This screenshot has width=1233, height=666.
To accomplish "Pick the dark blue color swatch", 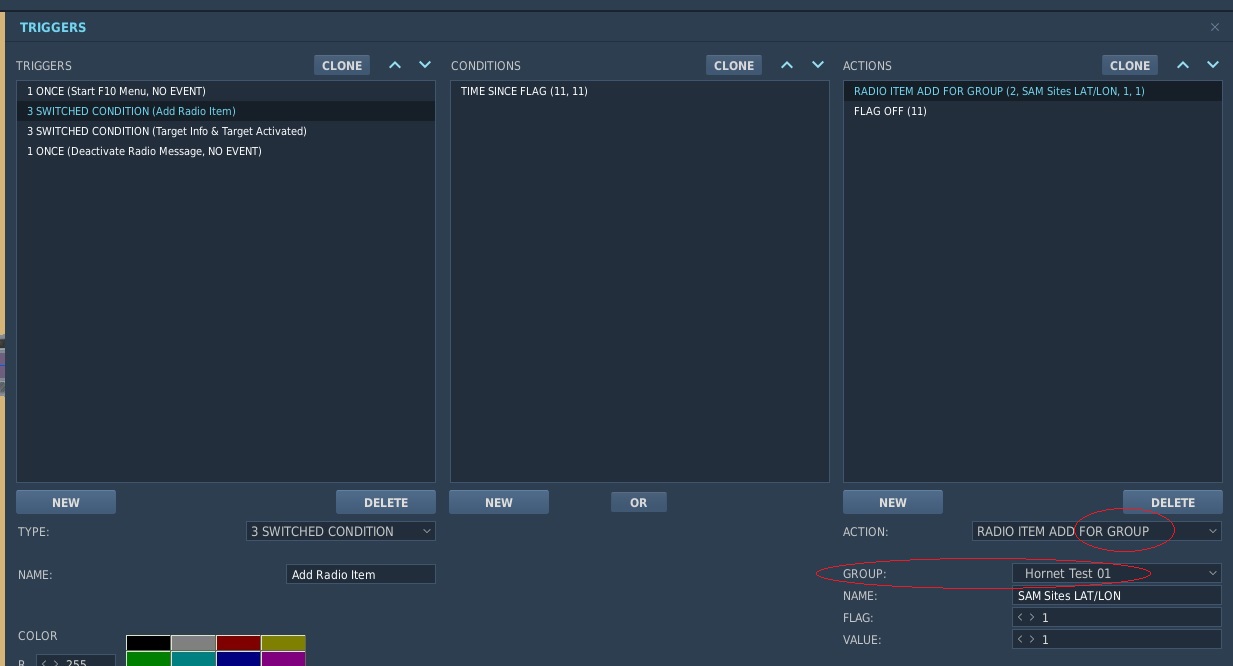I will [x=238, y=659].
